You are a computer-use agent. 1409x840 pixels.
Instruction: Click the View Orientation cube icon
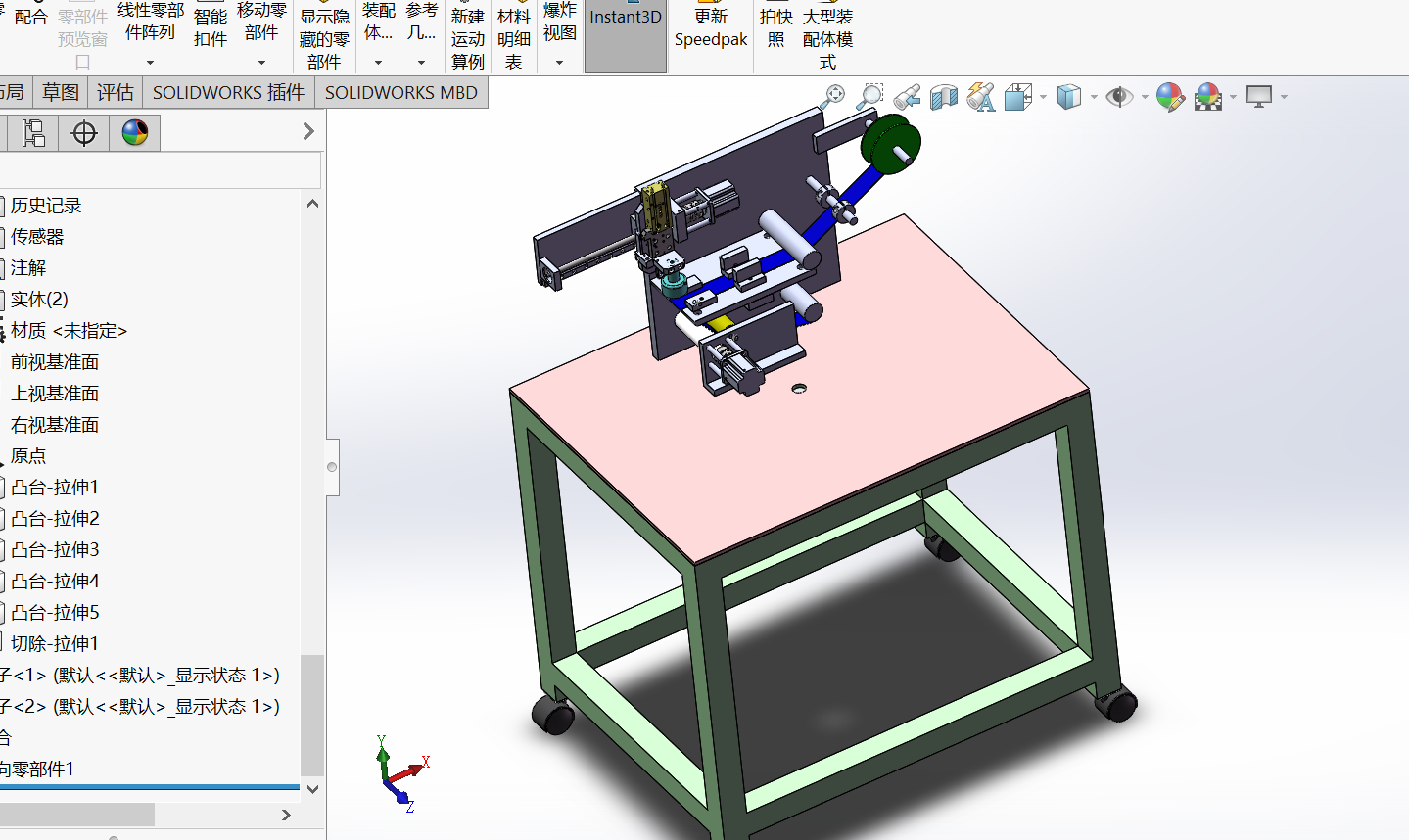click(1018, 96)
